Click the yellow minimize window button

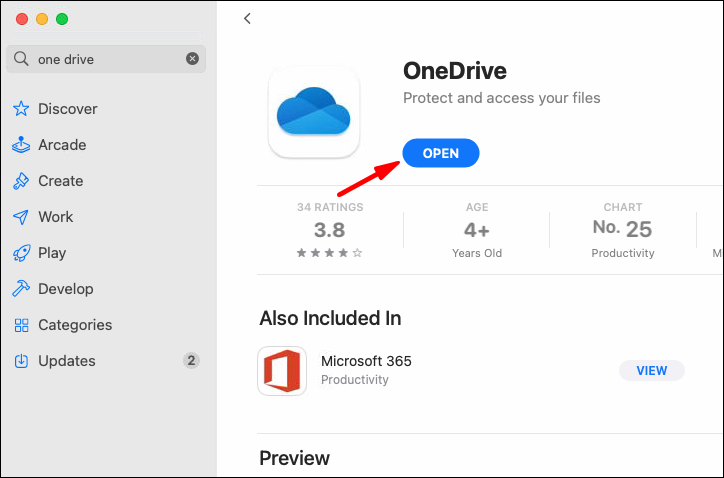[42, 19]
